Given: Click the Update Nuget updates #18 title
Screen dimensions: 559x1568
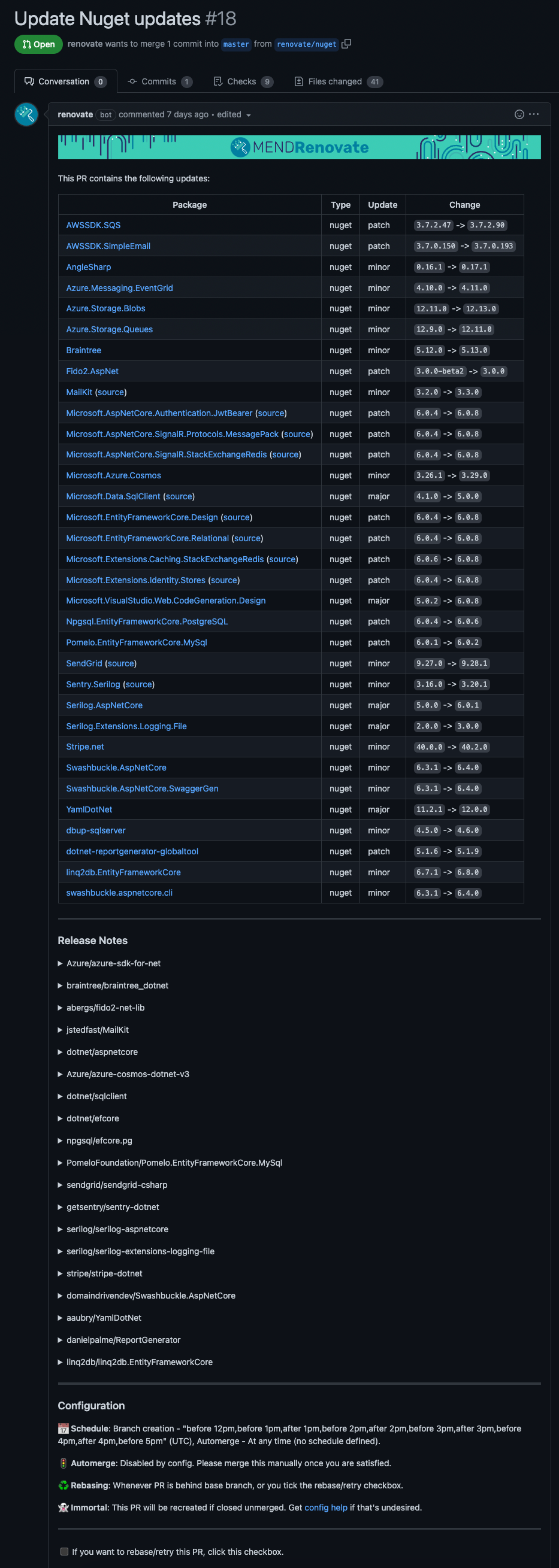Looking at the screenshot, I should point(125,19).
